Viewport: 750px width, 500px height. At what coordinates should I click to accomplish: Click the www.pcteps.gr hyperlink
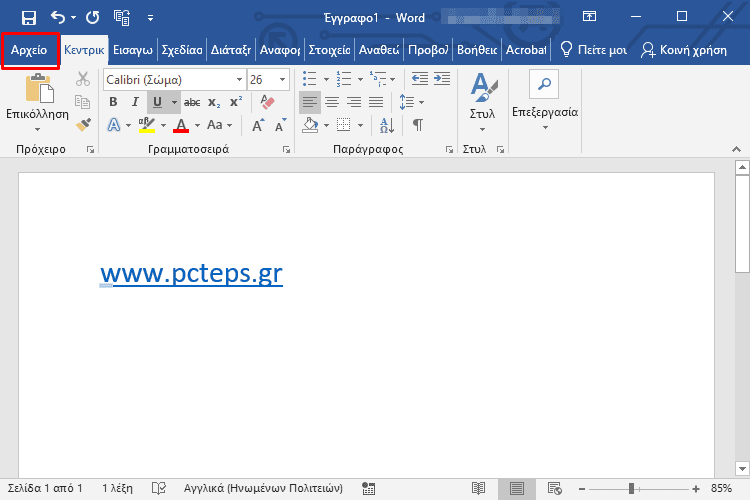(x=191, y=274)
